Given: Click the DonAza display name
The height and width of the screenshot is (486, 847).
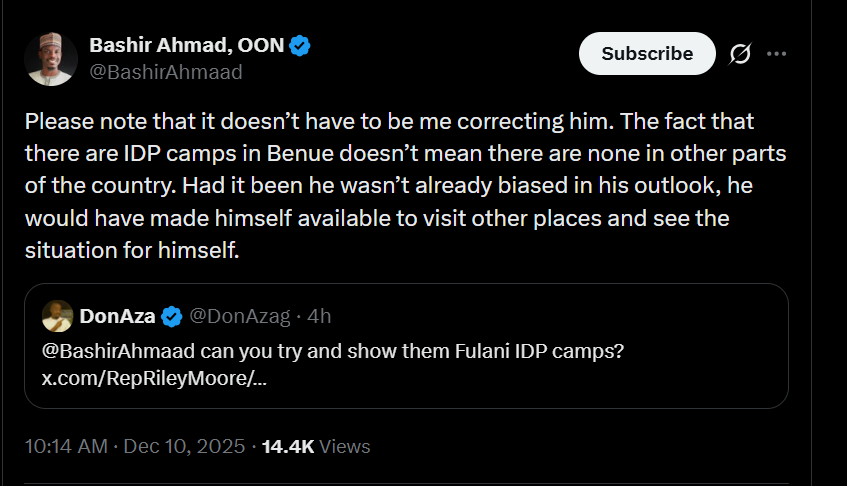Looking at the screenshot, I should [116, 317].
